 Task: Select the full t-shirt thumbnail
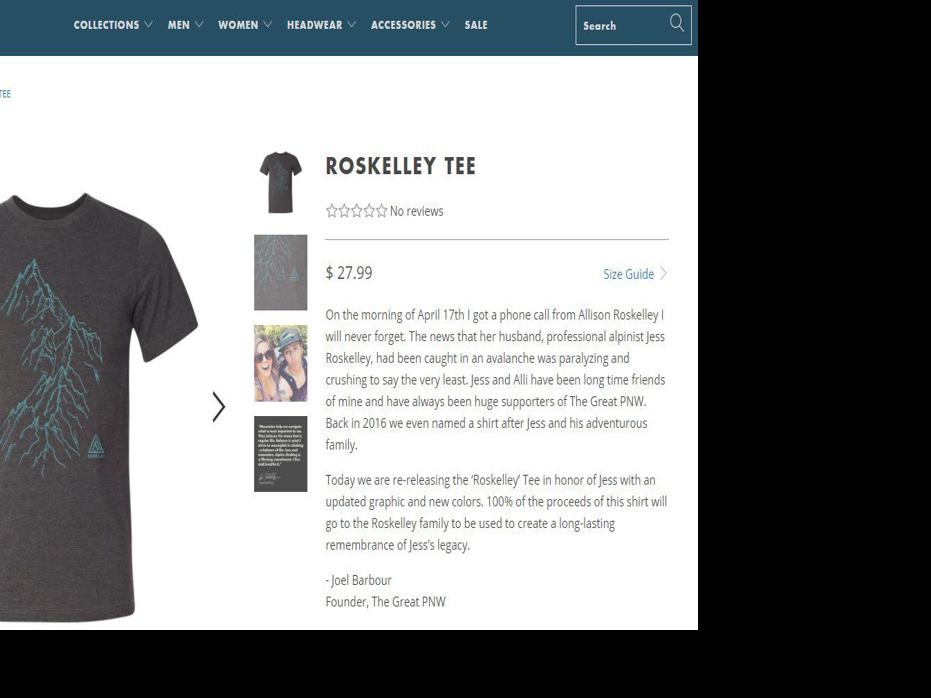click(280, 183)
